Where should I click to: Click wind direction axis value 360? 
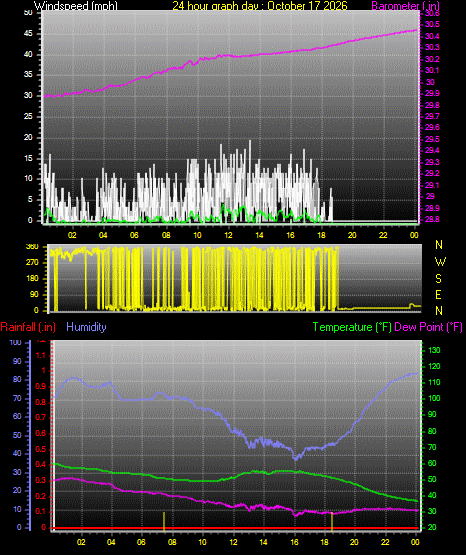click(x=32, y=247)
